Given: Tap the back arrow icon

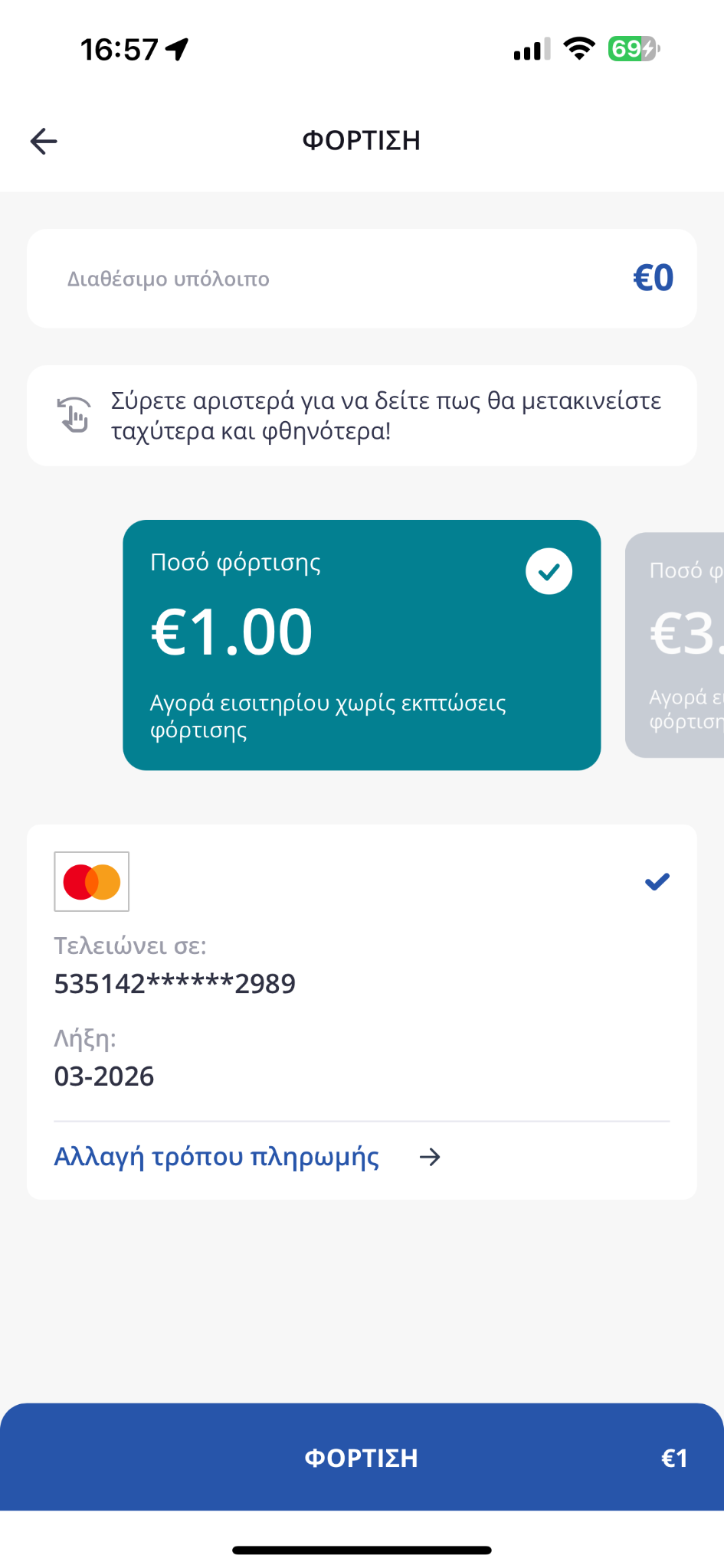Looking at the screenshot, I should click(x=44, y=141).
